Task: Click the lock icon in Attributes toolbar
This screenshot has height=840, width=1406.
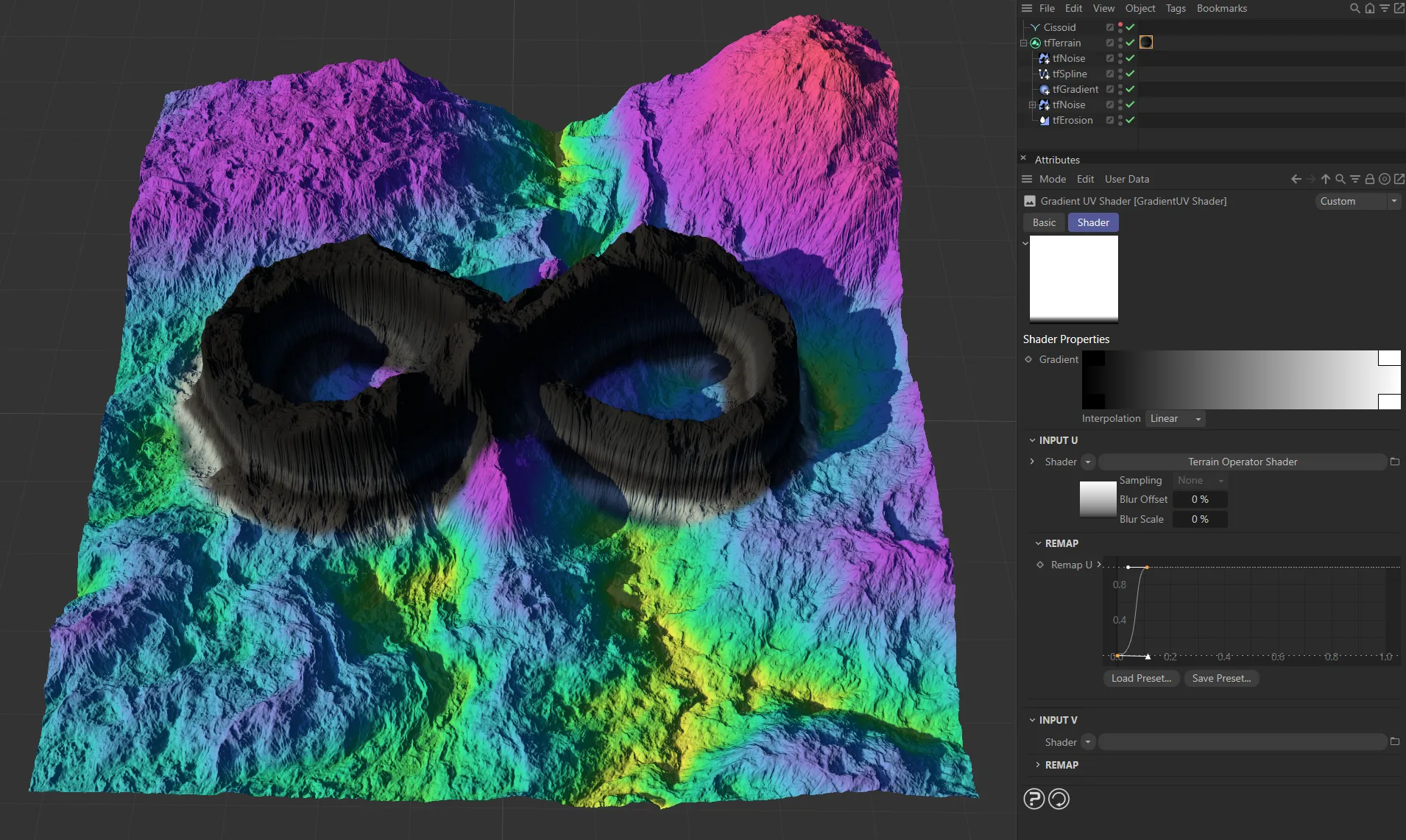Action: pos(1370,179)
